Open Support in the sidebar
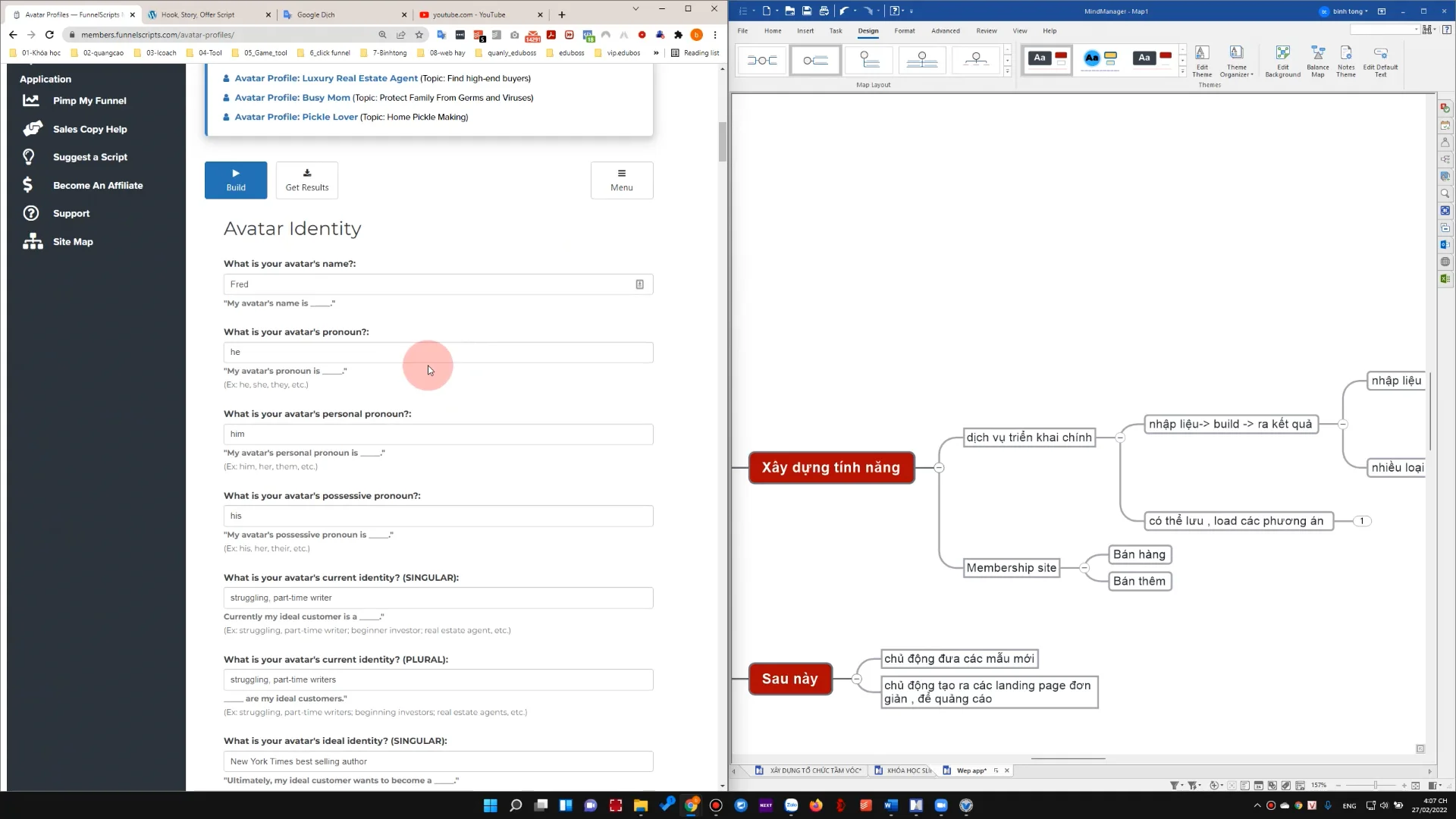Viewport: 1456px width, 819px height. [71, 213]
